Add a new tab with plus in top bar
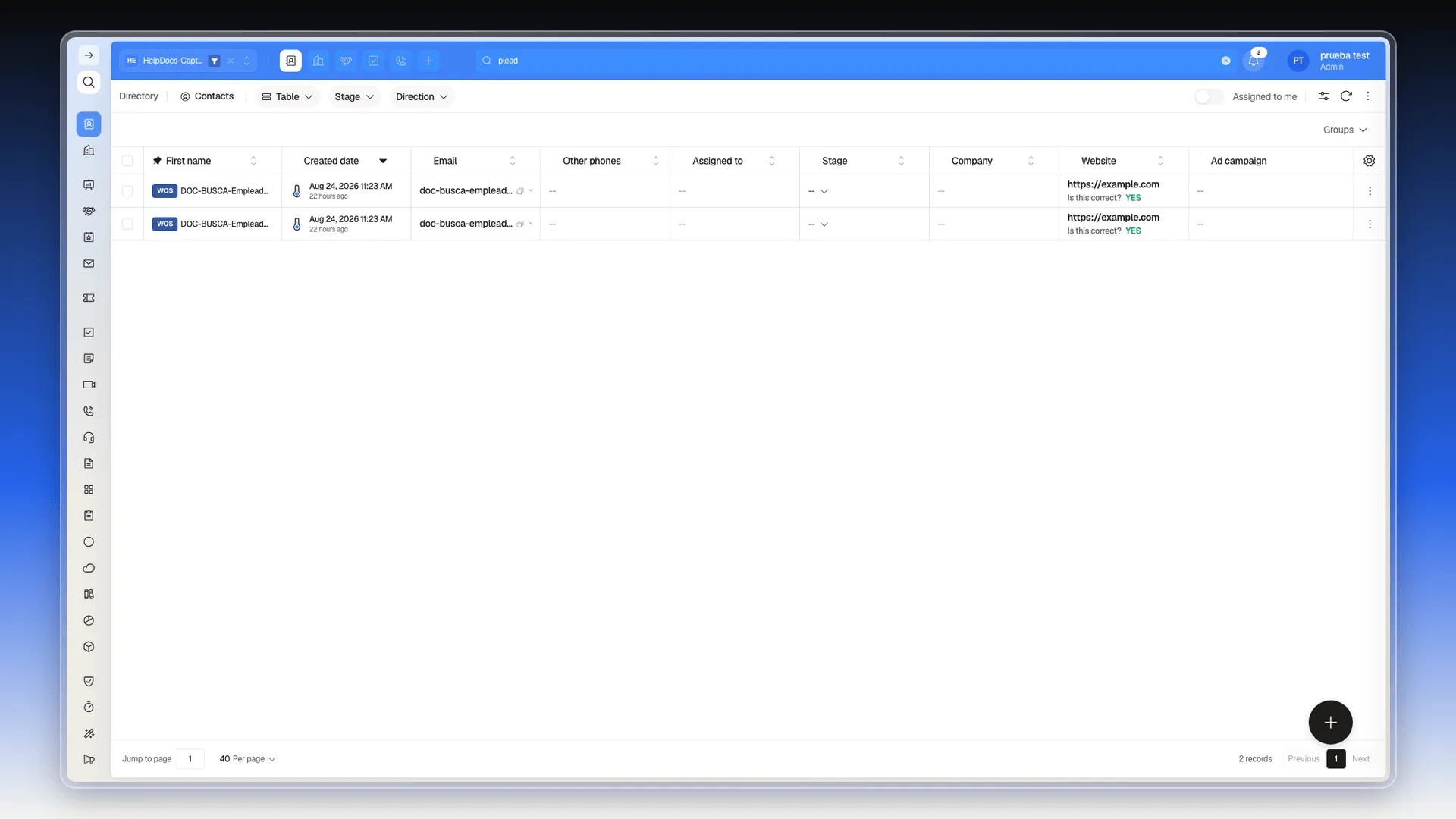The width and height of the screenshot is (1456, 819). coord(428,61)
